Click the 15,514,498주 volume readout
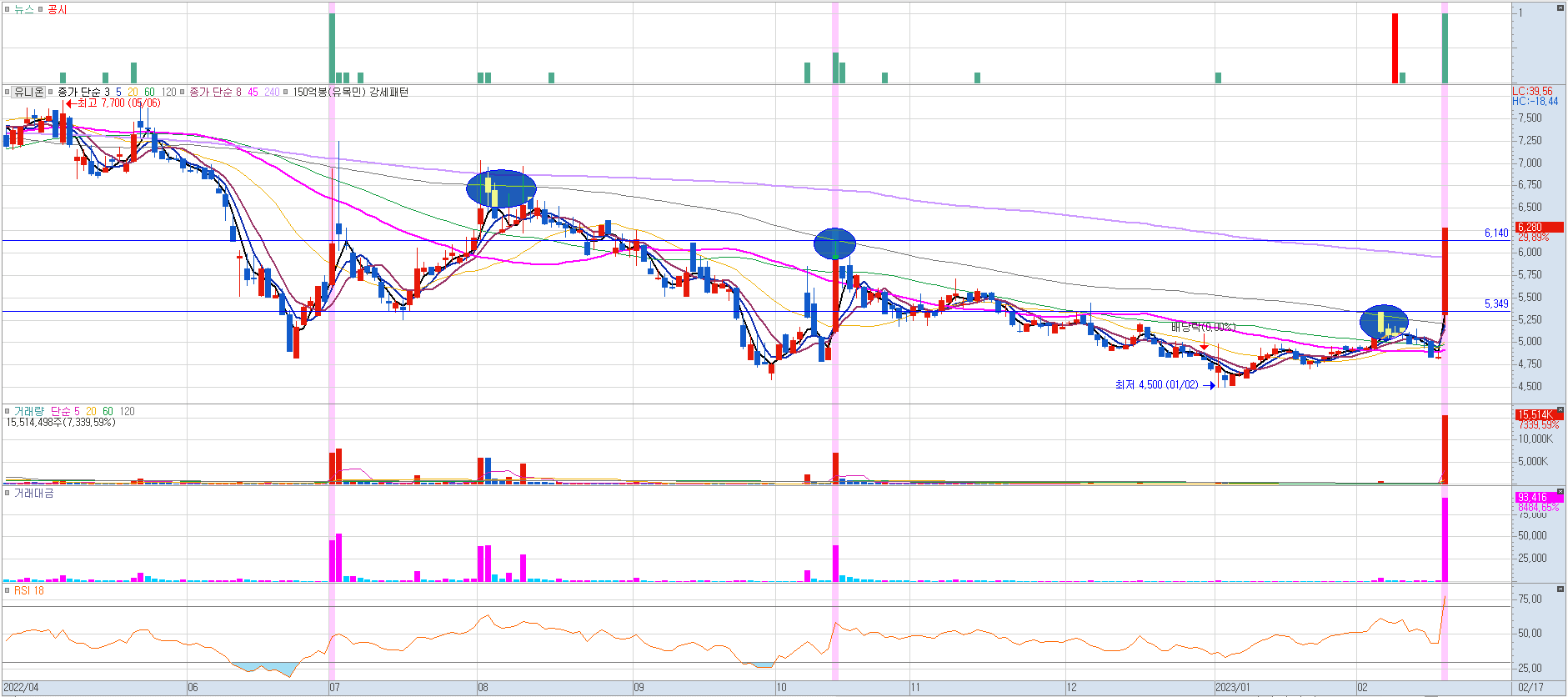 (x=61, y=423)
